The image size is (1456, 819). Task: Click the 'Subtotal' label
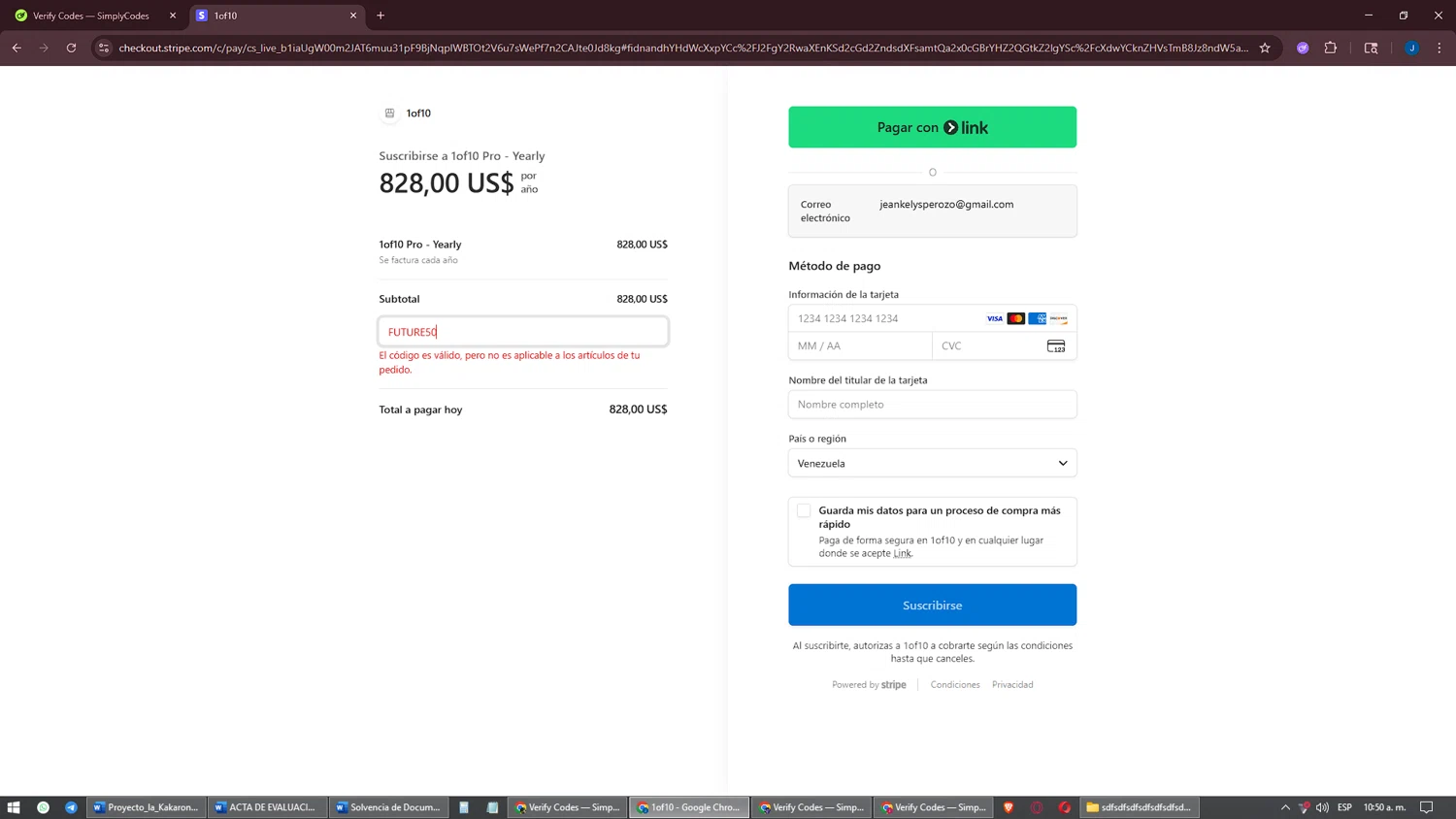tap(399, 299)
